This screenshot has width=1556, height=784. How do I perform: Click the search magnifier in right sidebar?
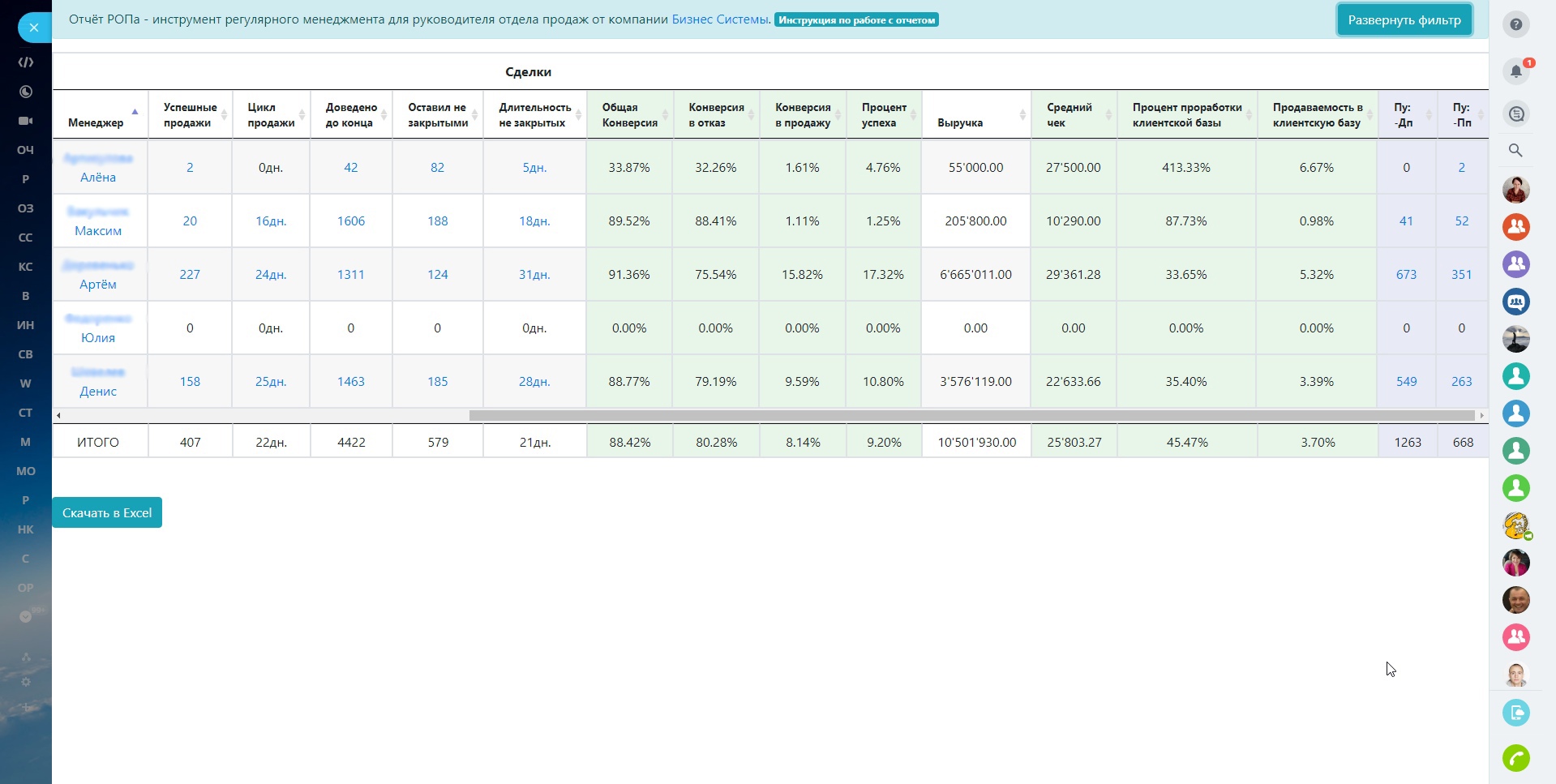1515,150
